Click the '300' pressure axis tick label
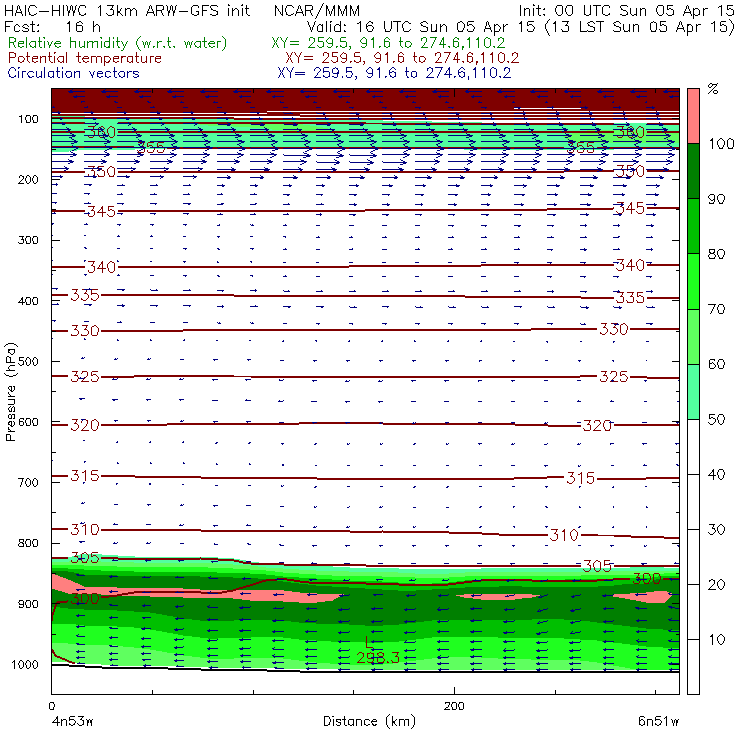The image size is (740, 740). pos(28,240)
